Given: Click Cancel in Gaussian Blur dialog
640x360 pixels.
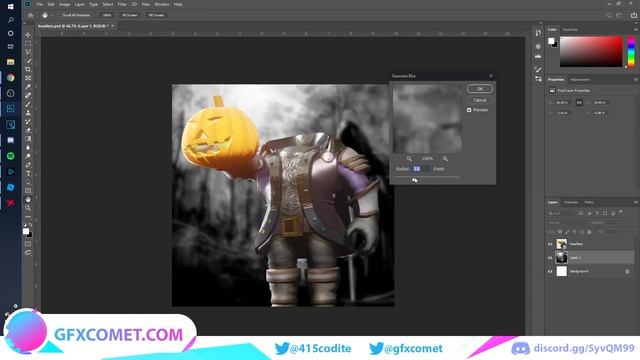Looking at the screenshot, I should tap(480, 100).
